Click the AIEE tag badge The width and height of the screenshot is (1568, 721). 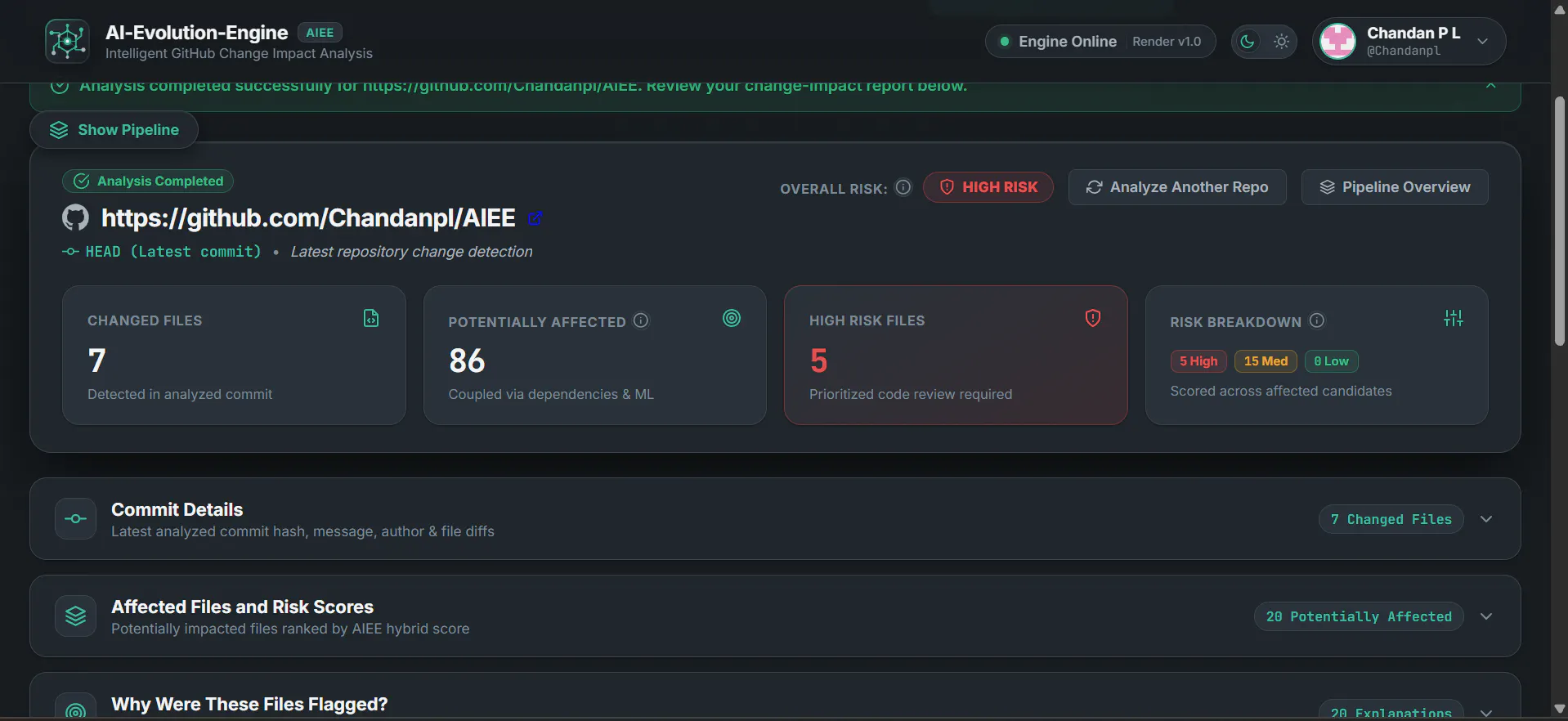pyautogui.click(x=320, y=33)
